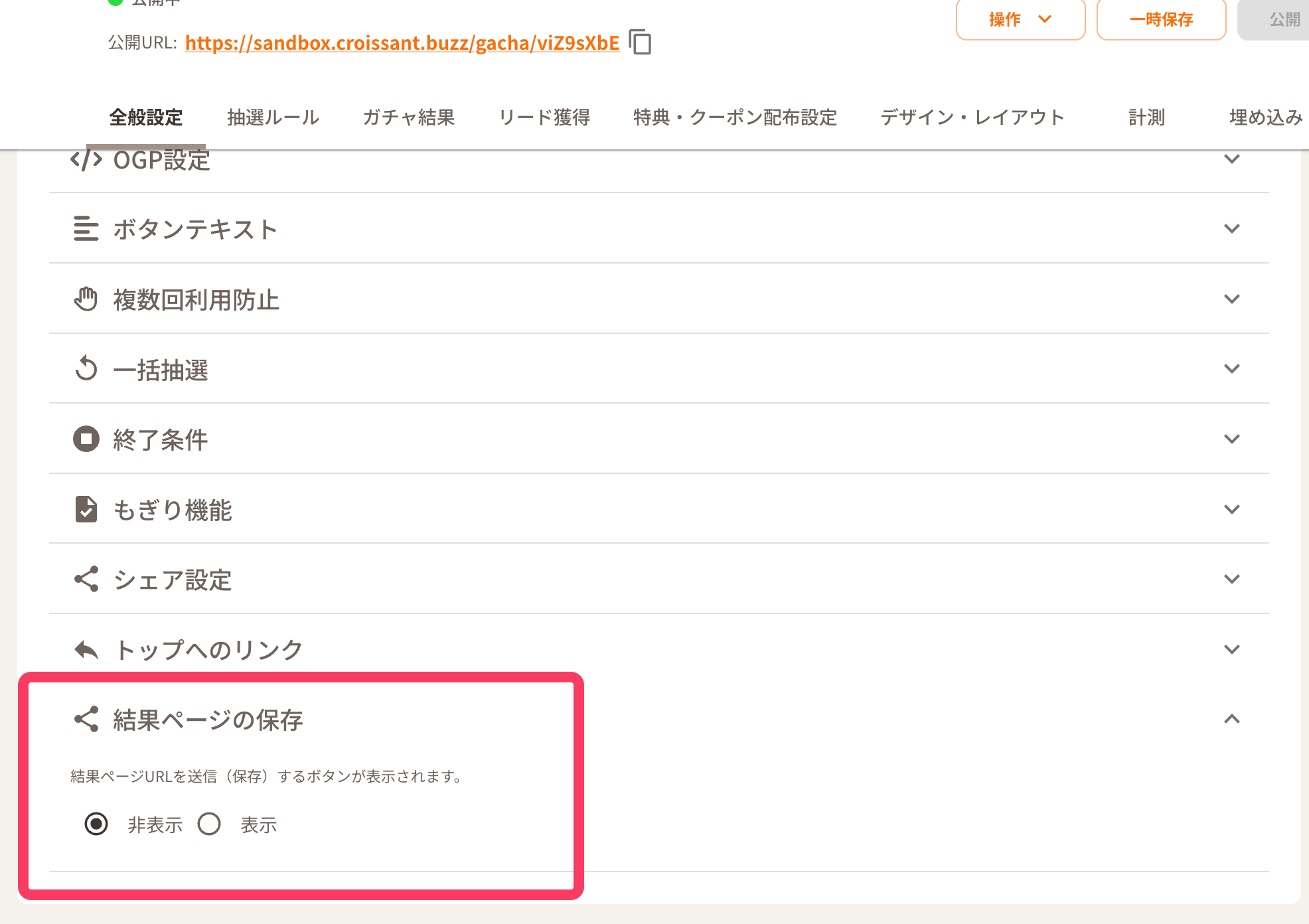
Task: Expand the 終了条件 section chevron
Action: coord(1231,439)
